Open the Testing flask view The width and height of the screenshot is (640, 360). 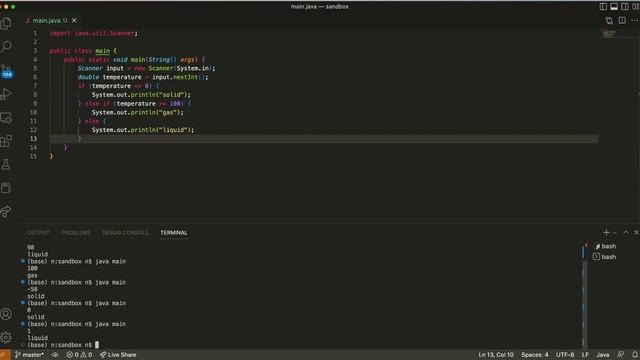(x=6, y=164)
